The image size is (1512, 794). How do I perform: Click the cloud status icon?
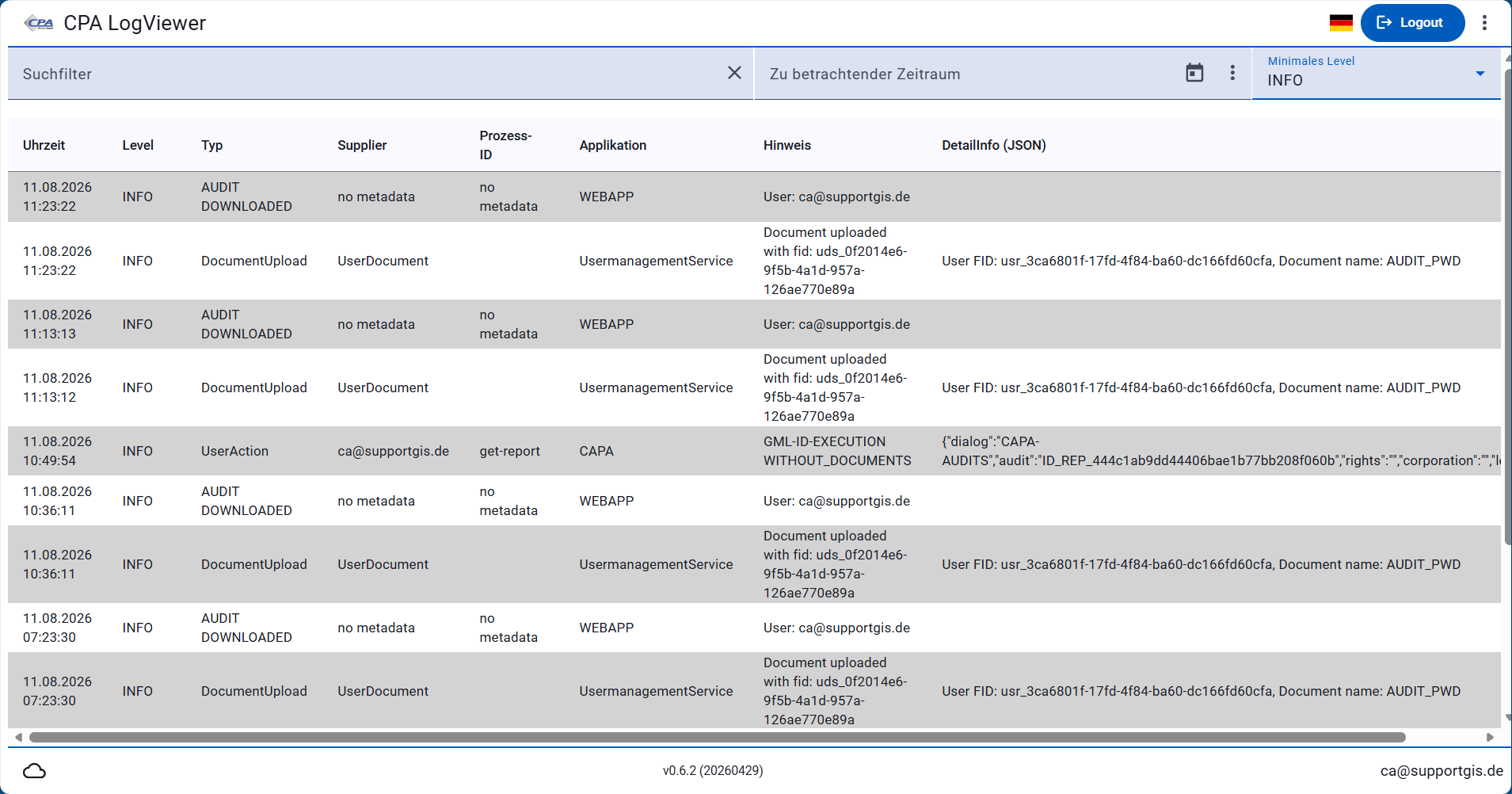click(34, 771)
